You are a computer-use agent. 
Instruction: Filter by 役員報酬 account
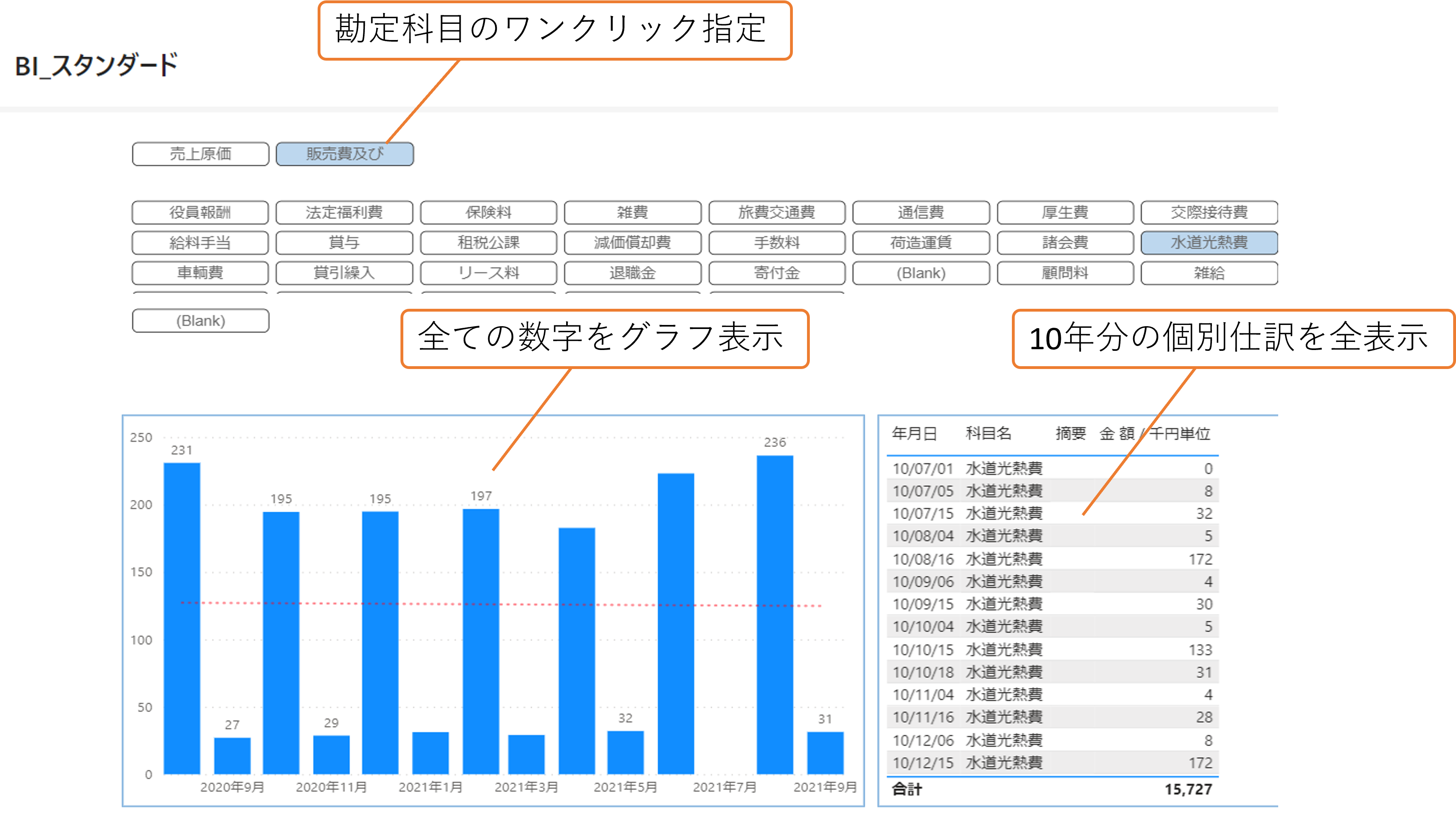pos(201,213)
